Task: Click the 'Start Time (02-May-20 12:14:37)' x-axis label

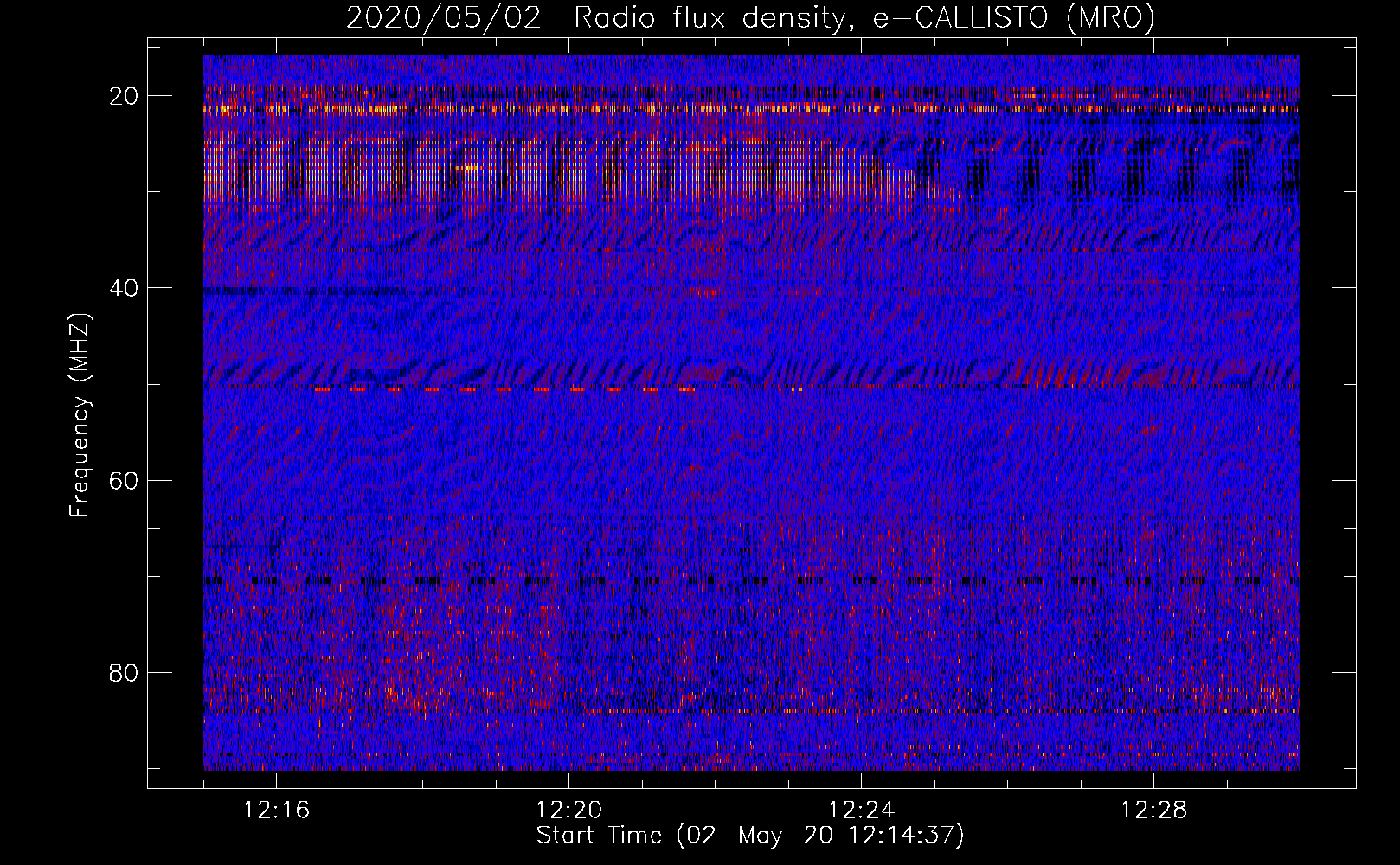Action: (x=750, y=836)
